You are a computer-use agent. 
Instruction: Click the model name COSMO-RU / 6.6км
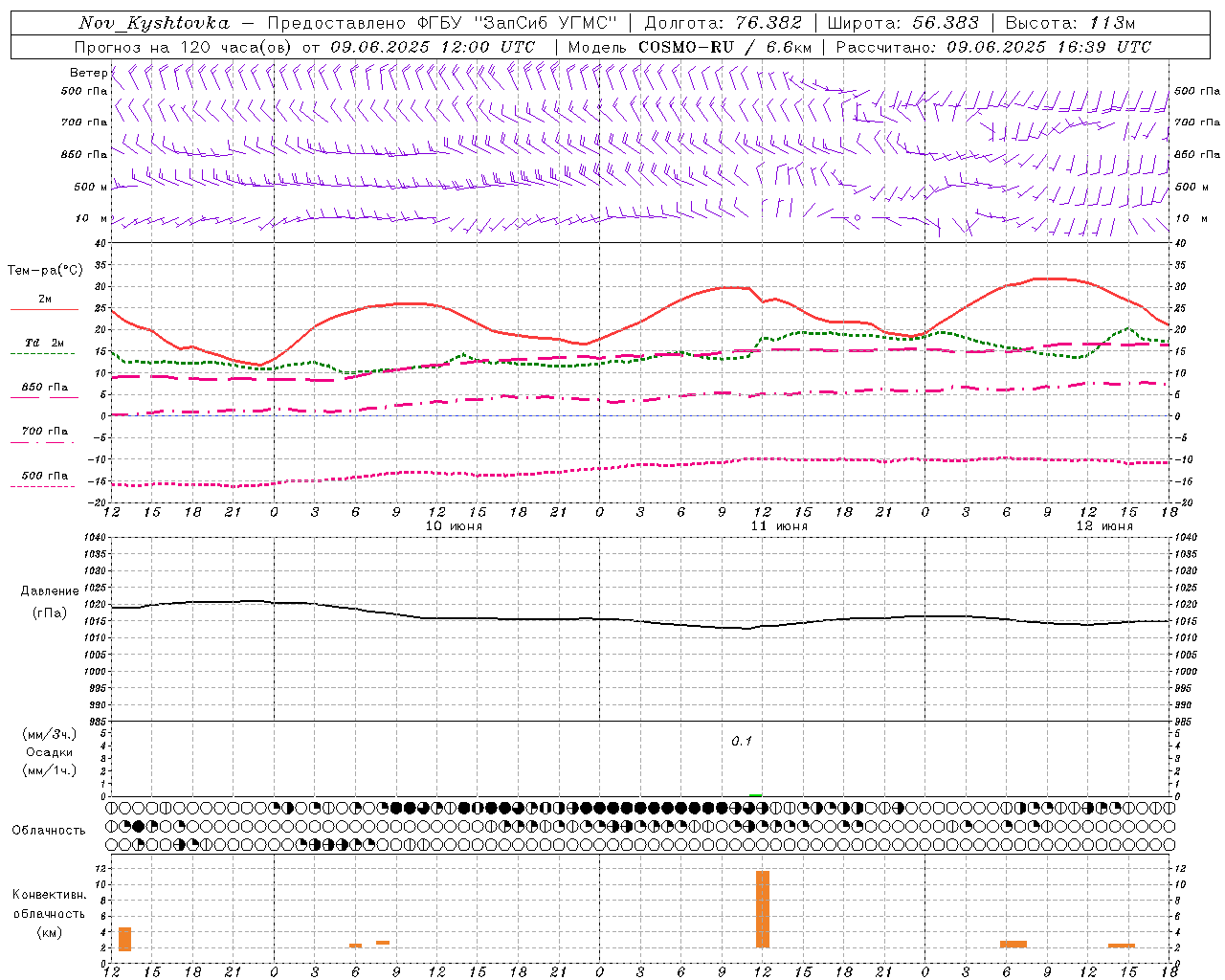click(724, 47)
